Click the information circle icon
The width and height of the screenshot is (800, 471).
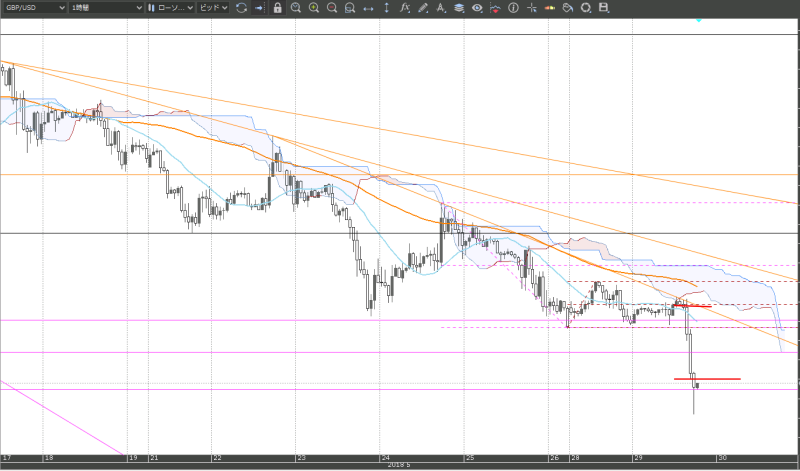pos(513,8)
